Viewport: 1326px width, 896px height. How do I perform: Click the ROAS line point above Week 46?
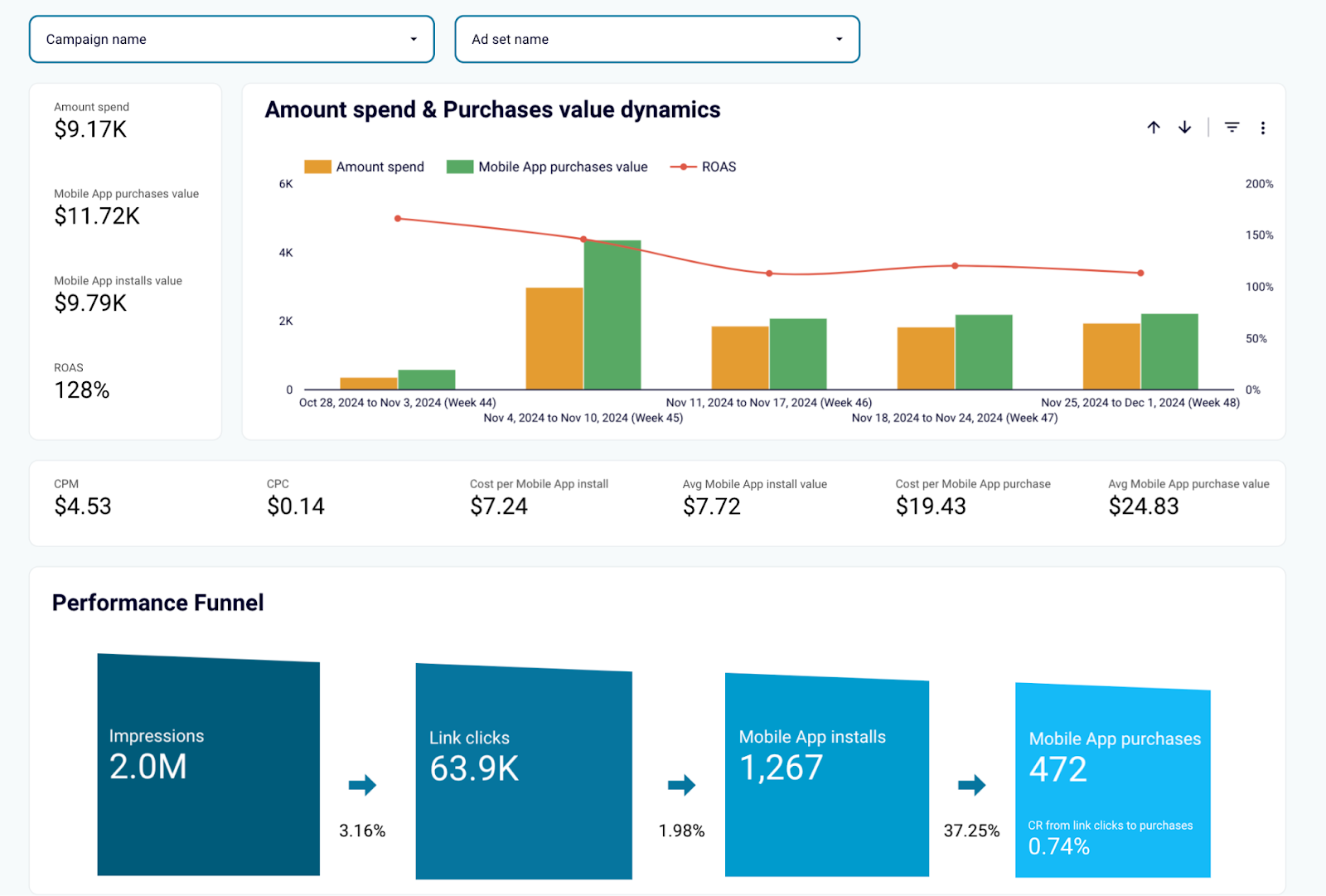click(x=769, y=273)
